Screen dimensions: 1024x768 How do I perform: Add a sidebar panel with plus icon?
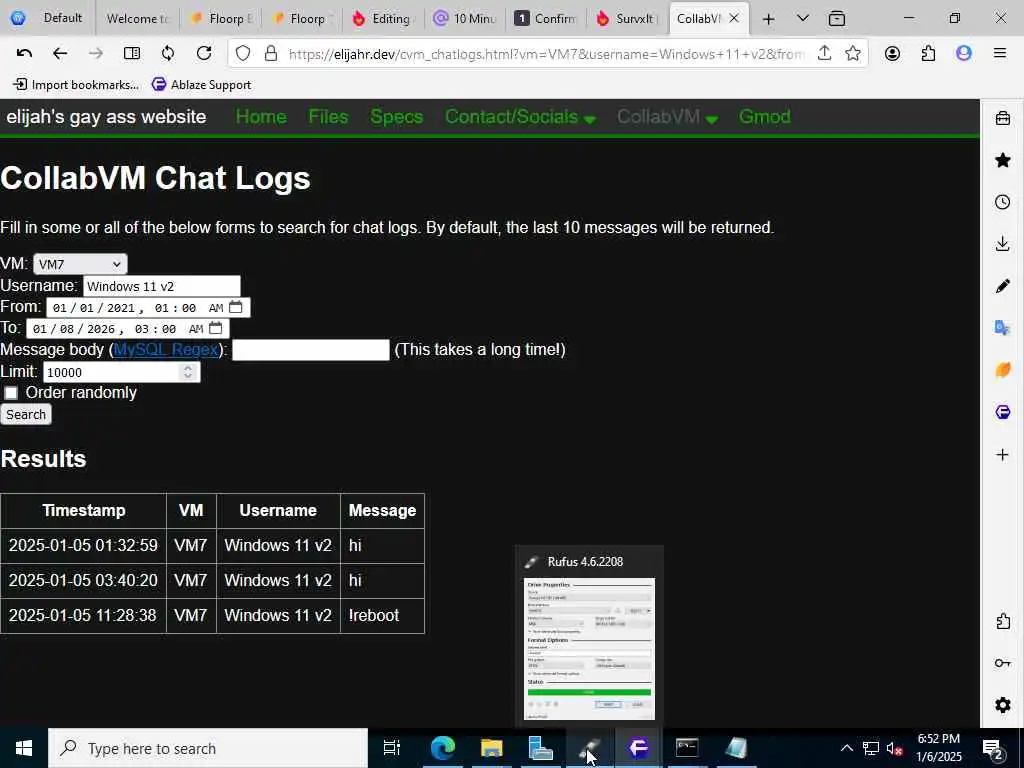1002,455
